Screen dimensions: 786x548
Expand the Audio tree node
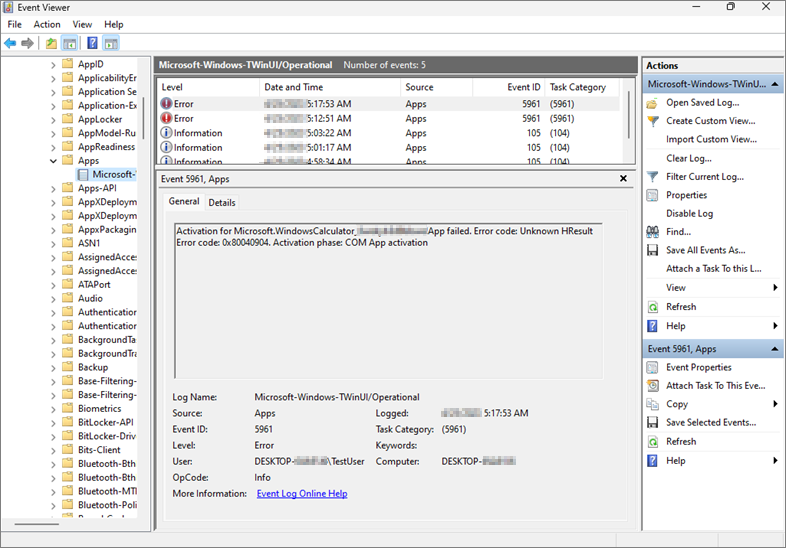53,299
